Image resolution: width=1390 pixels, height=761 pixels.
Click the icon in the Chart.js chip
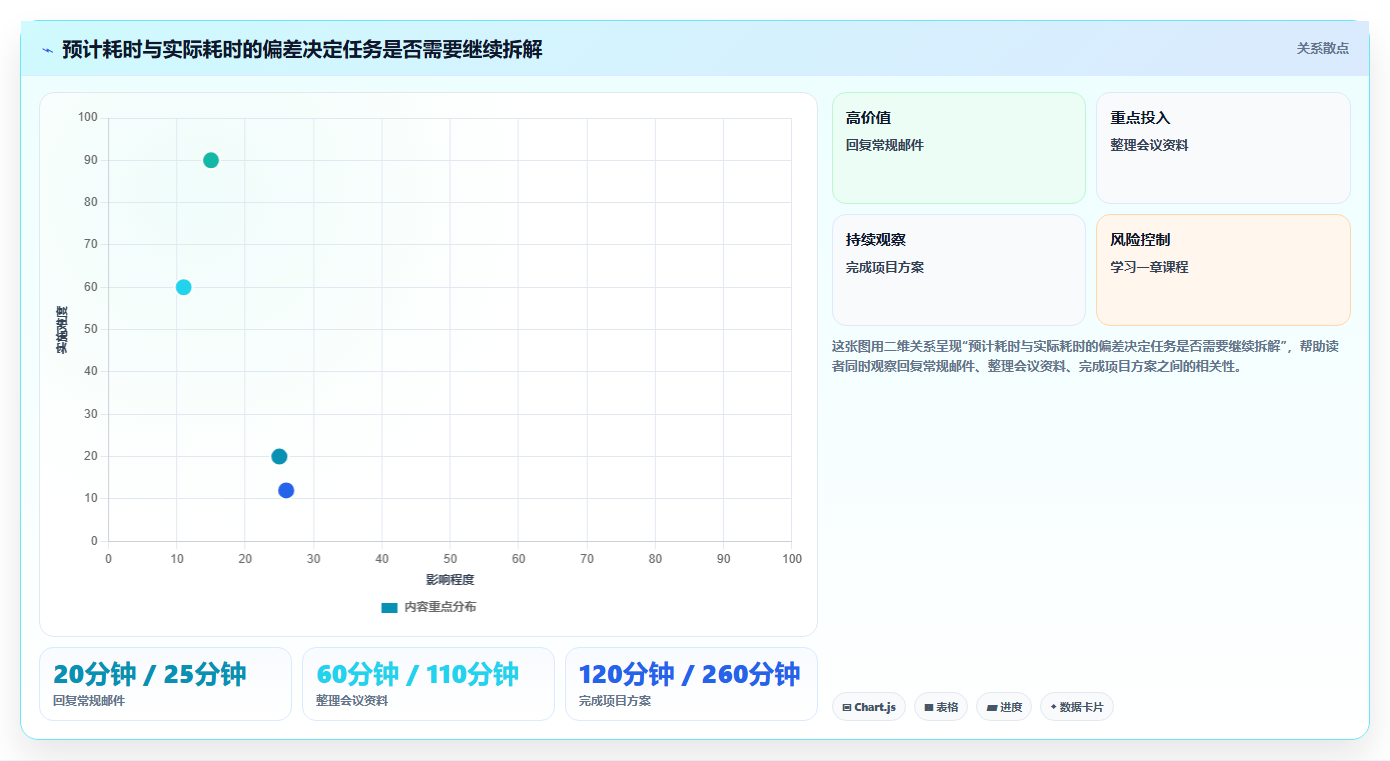pos(847,707)
